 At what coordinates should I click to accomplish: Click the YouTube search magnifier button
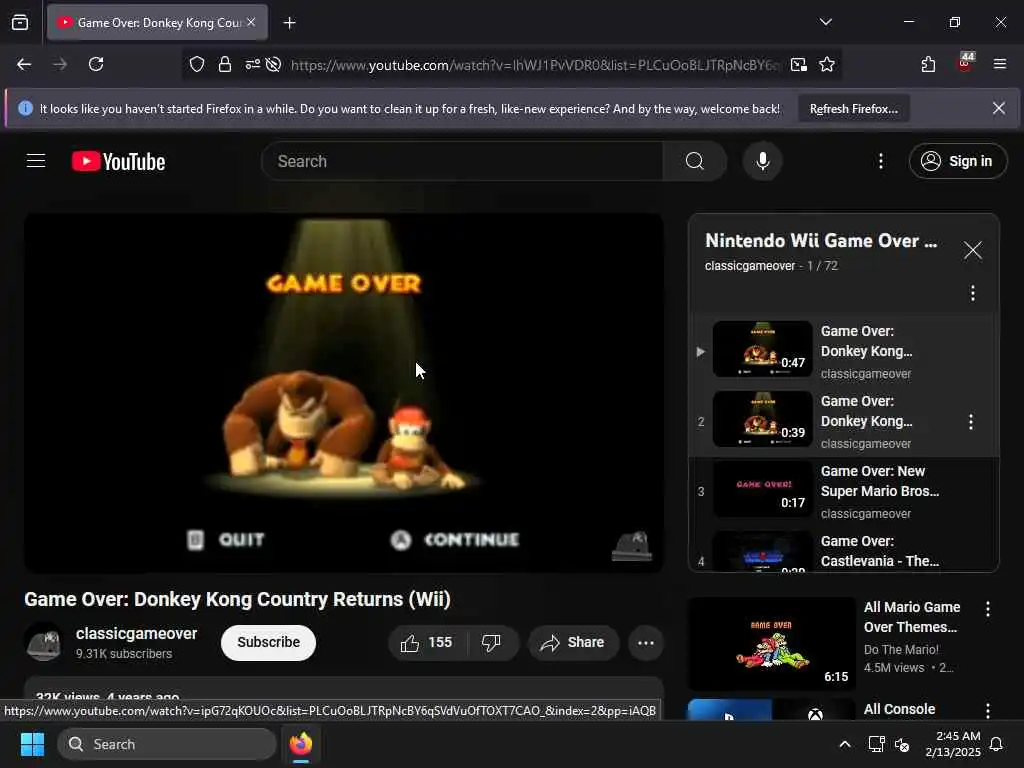coord(695,161)
